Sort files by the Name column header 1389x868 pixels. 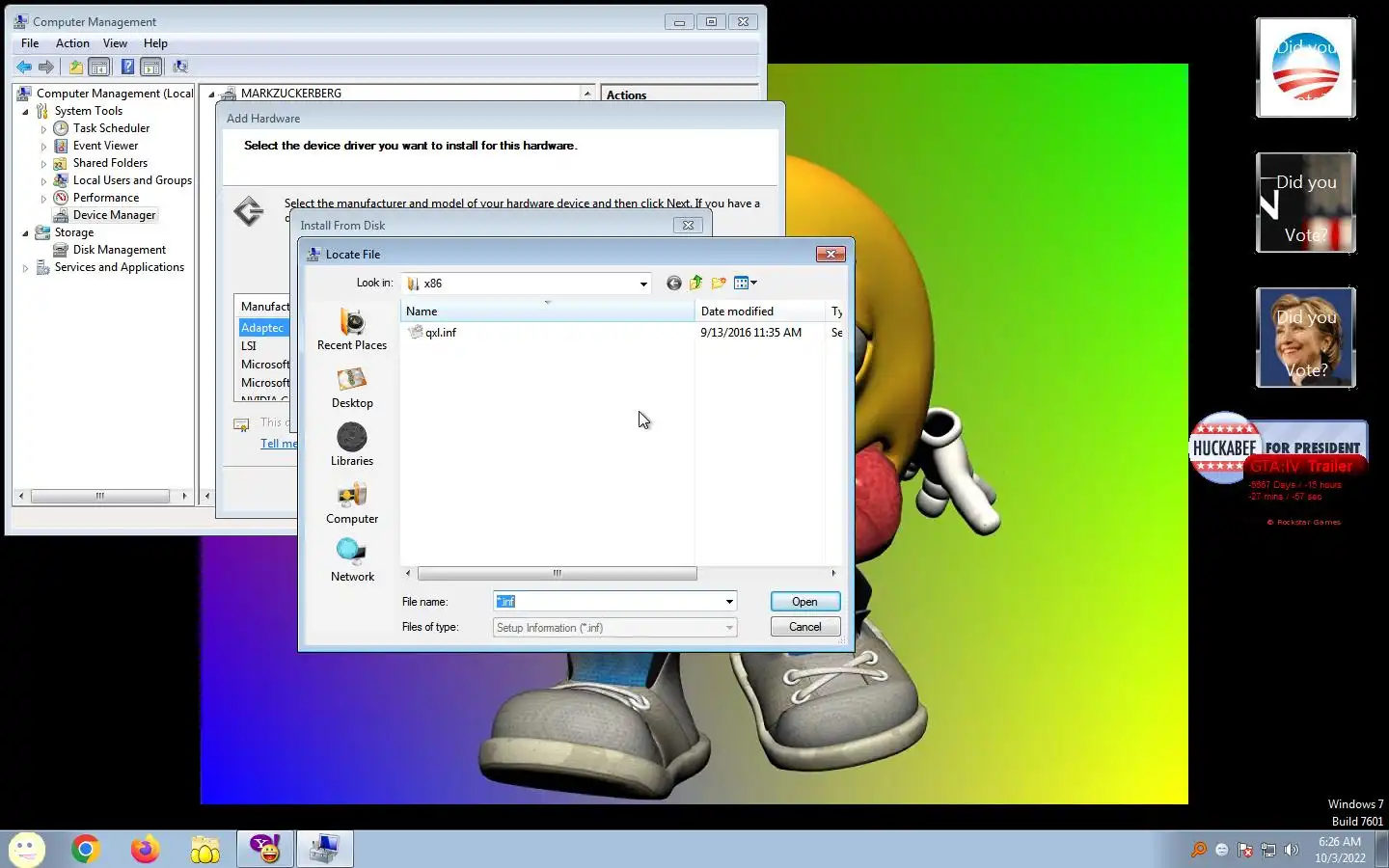(x=547, y=311)
